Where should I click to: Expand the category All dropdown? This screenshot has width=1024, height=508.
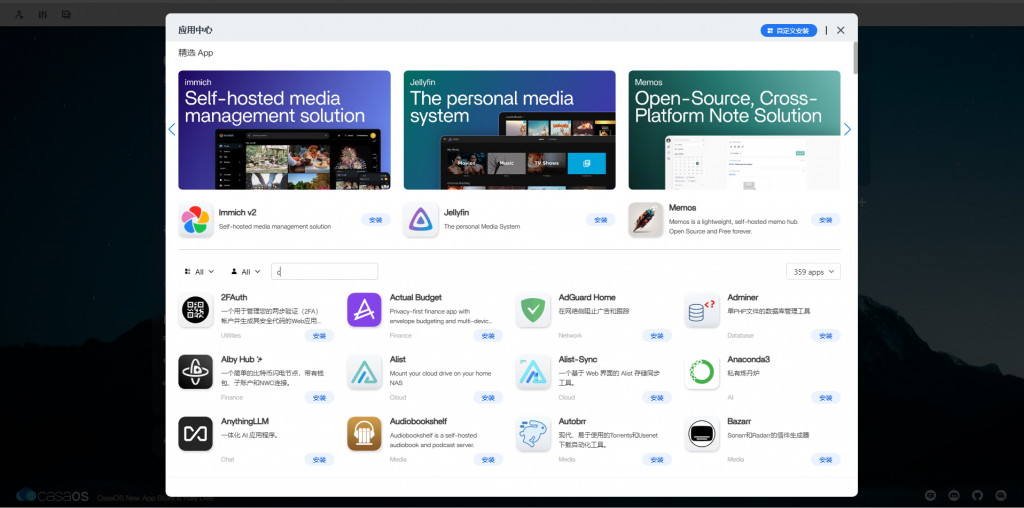click(199, 272)
